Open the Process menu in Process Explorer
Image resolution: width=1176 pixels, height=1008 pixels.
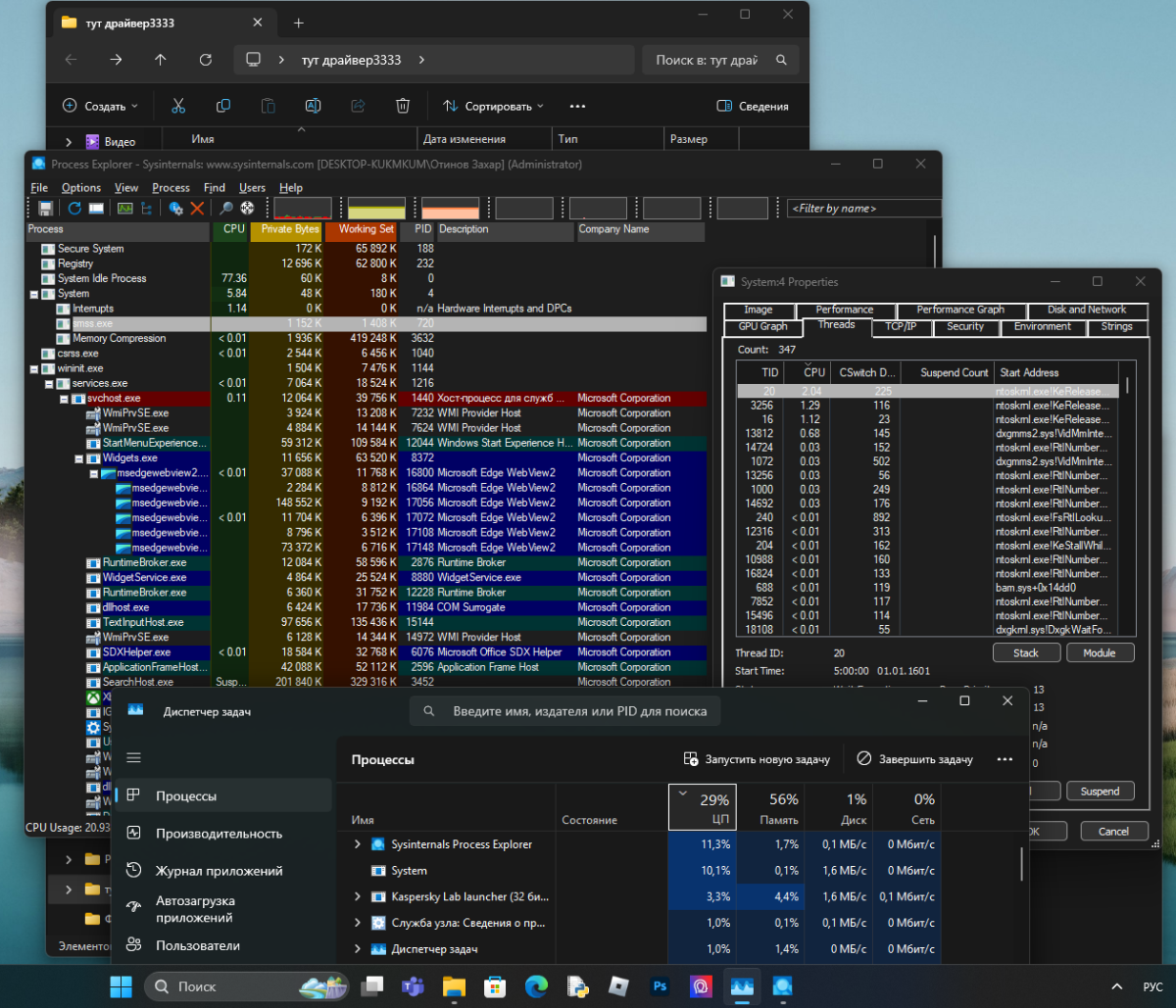(171, 188)
